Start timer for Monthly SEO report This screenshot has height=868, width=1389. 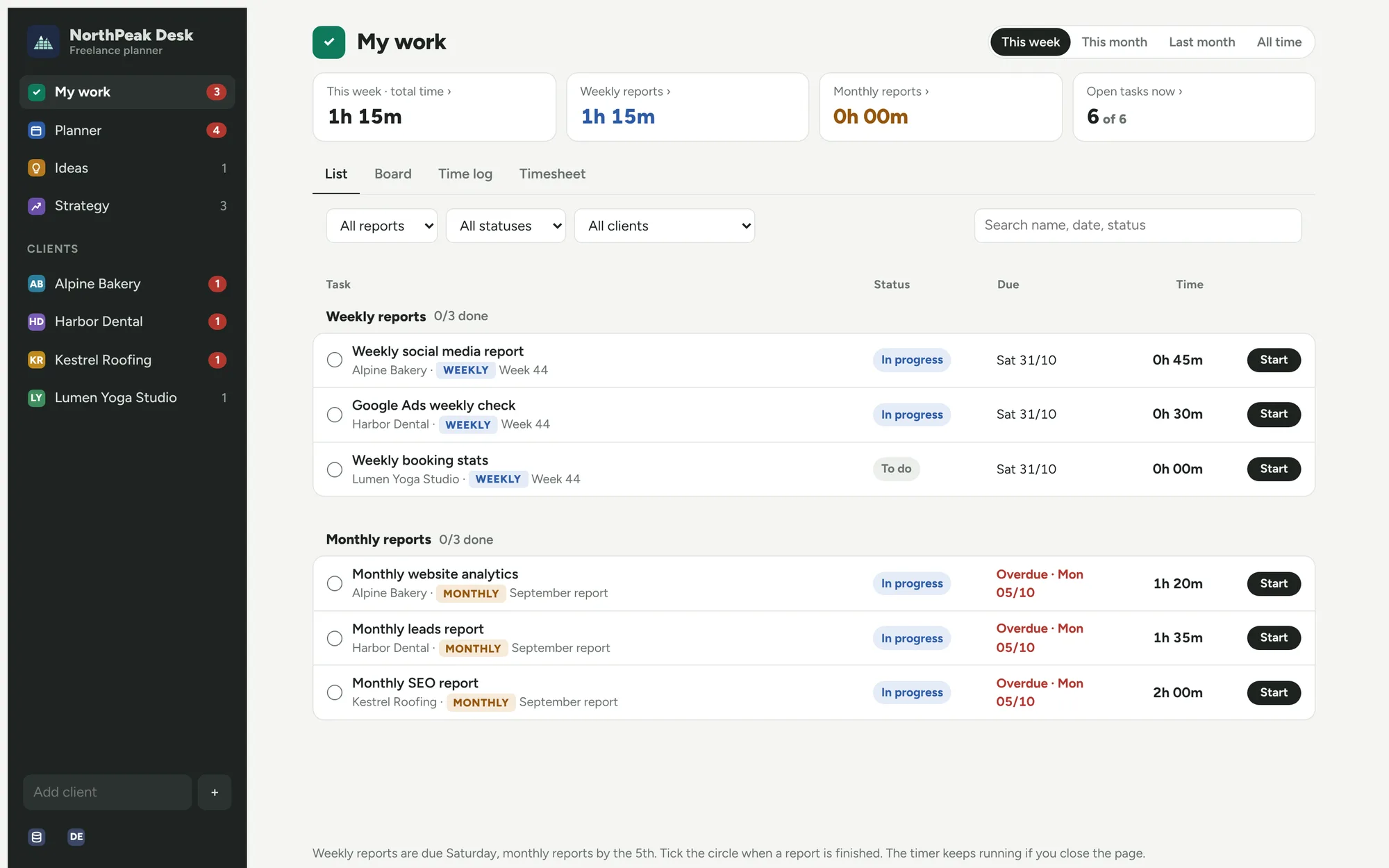point(1274,692)
